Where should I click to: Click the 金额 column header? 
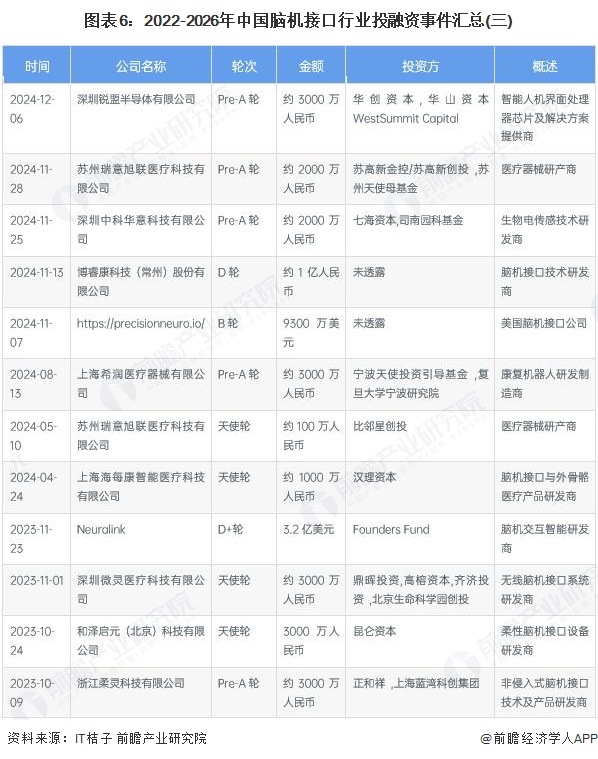(310, 66)
